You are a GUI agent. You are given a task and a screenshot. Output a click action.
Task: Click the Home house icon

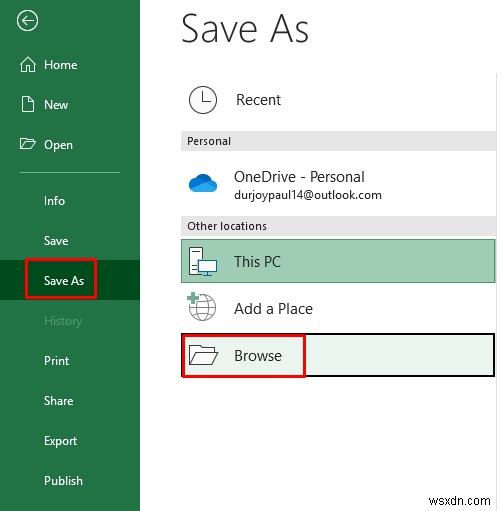28,64
